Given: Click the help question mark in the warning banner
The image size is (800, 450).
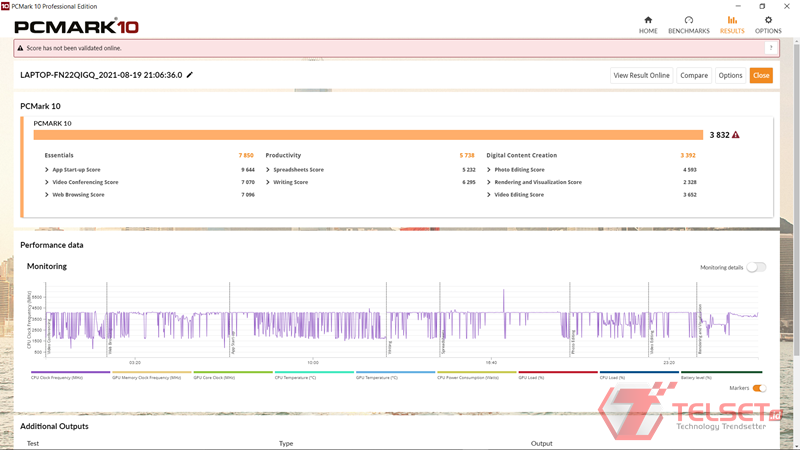Looking at the screenshot, I should pyautogui.click(x=771, y=48).
